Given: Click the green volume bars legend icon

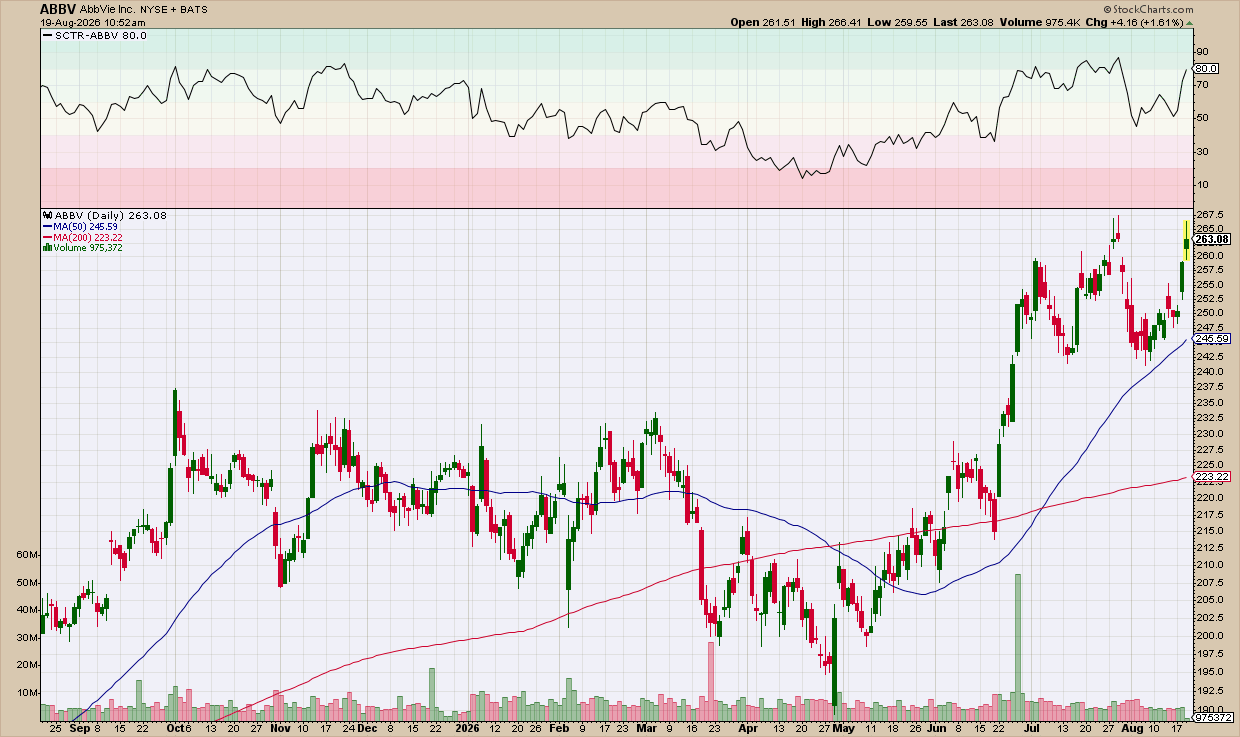Looking at the screenshot, I should click(47, 248).
